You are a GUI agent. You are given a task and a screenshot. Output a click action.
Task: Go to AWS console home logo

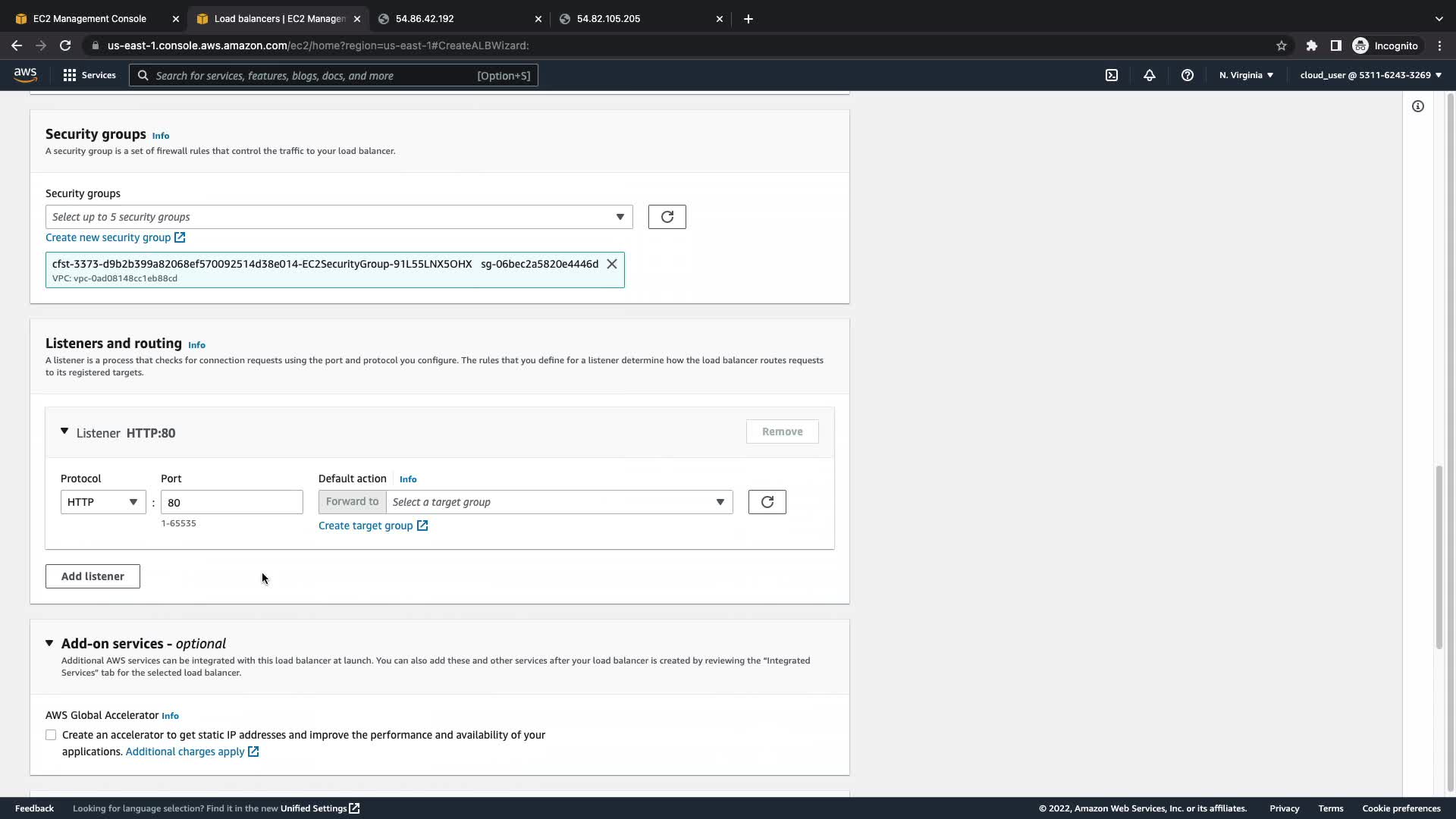click(25, 74)
